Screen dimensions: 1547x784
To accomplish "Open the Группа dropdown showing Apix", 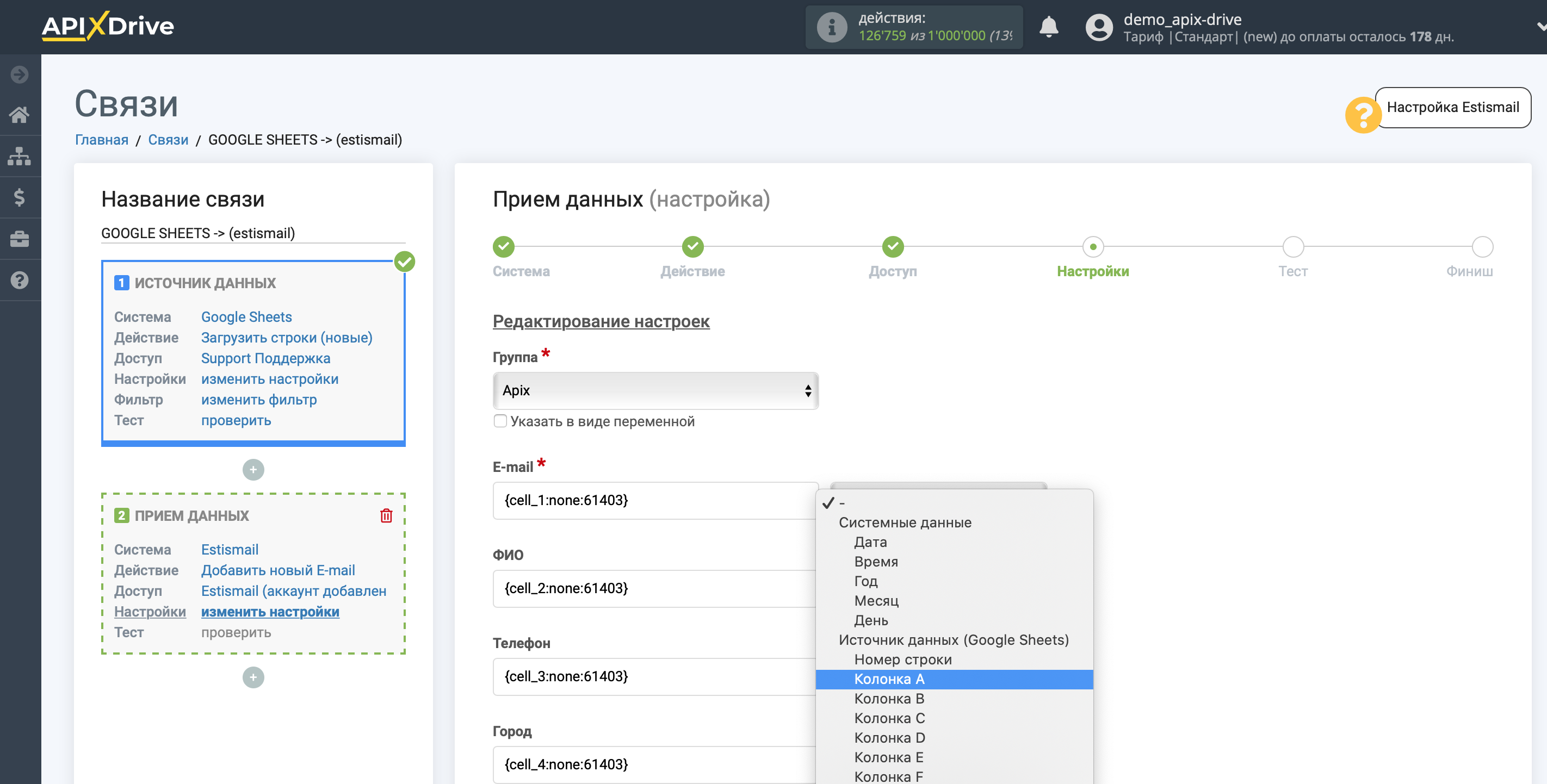I will click(655, 390).
